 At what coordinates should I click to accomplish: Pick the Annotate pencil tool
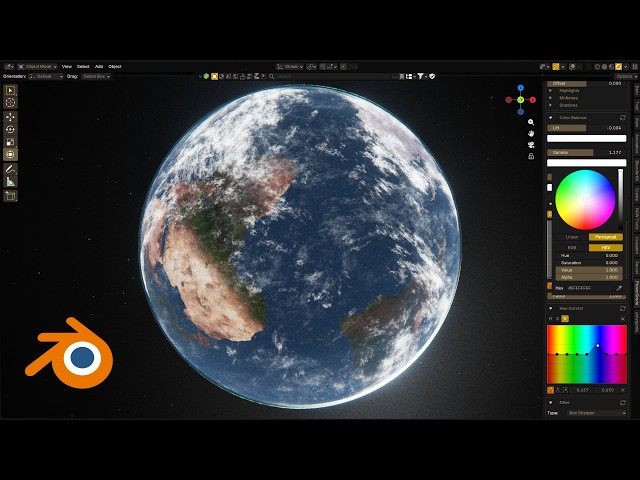(x=10, y=169)
